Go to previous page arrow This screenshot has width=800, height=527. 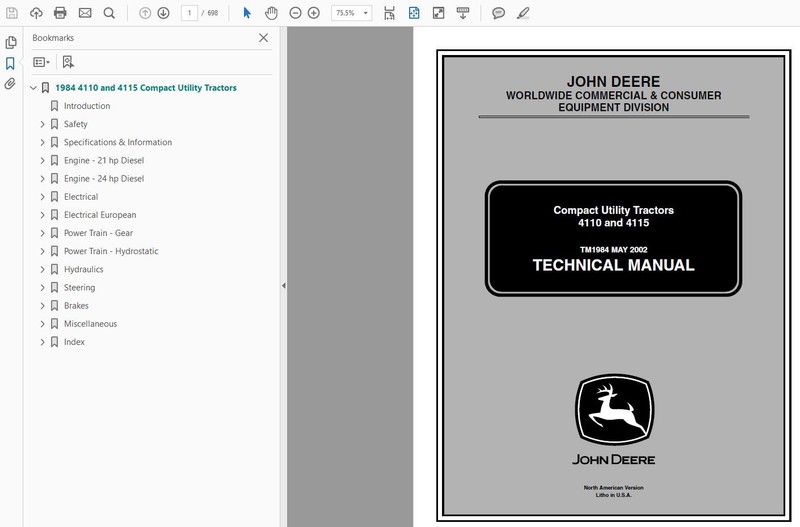145,13
